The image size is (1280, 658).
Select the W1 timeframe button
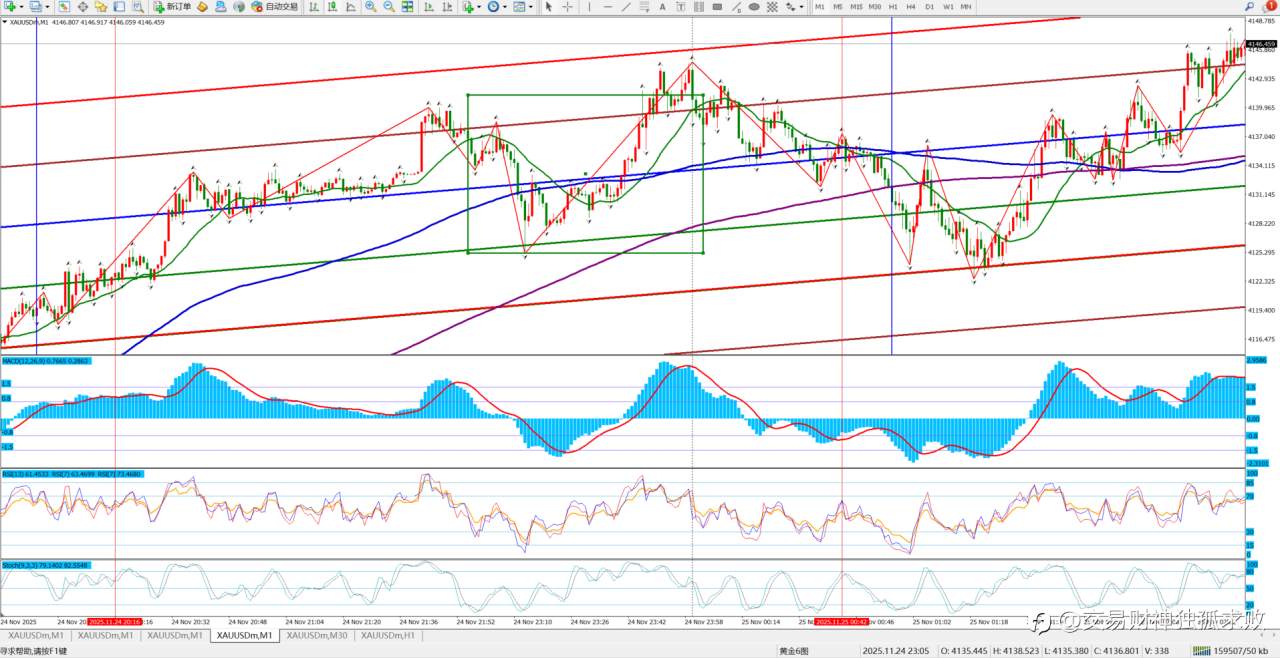948,6
